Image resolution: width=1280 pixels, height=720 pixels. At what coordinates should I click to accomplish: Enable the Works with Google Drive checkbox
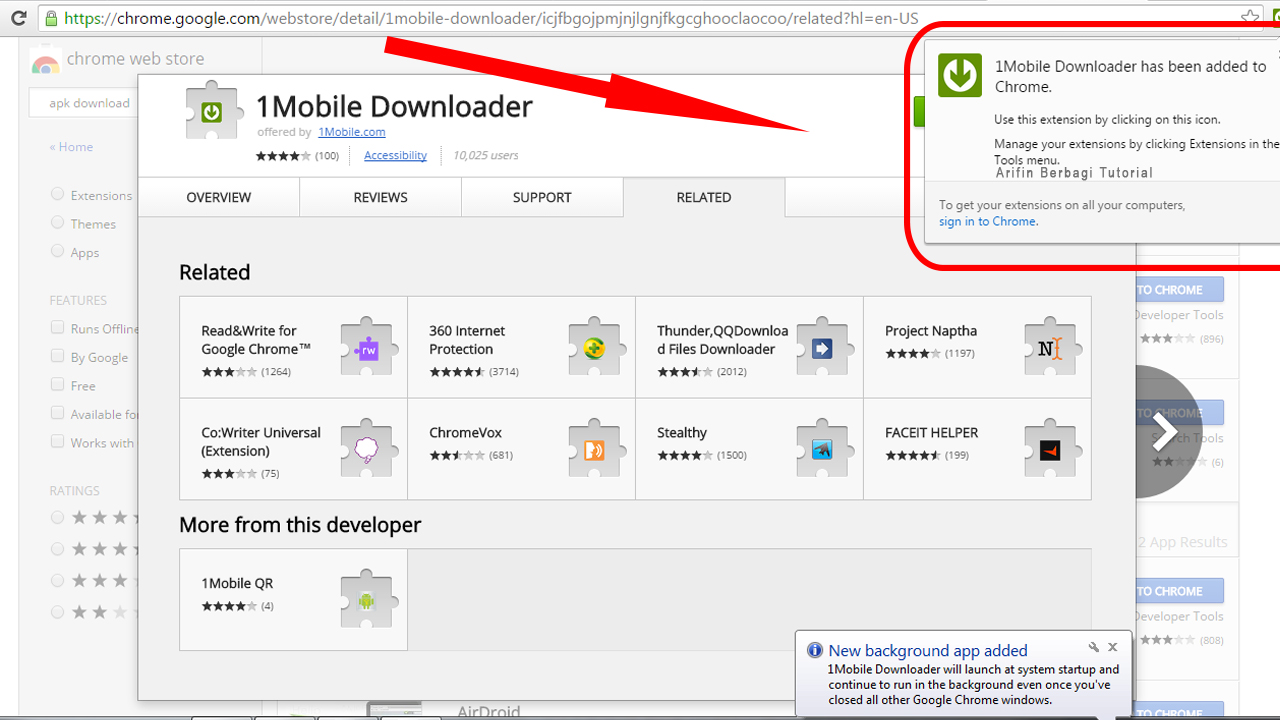click(57, 441)
